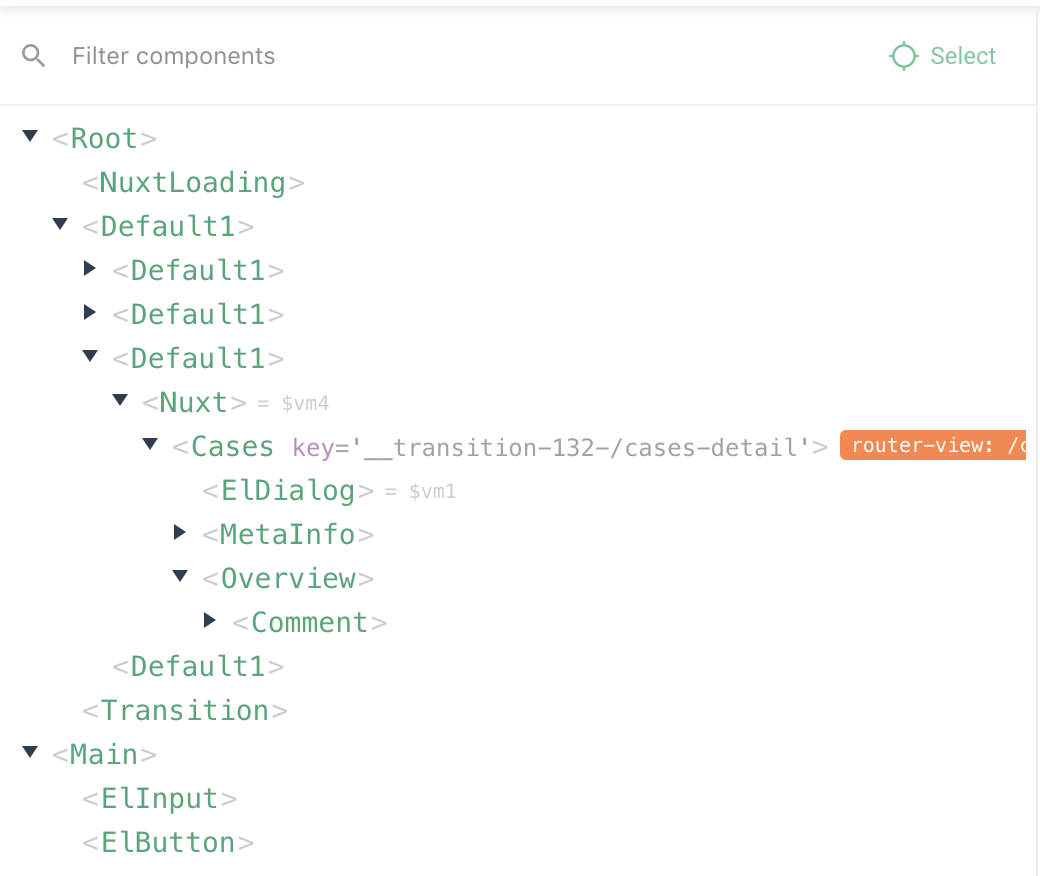1040x876 pixels.
Task: Select the NuxtLoading component
Action: [x=193, y=183]
